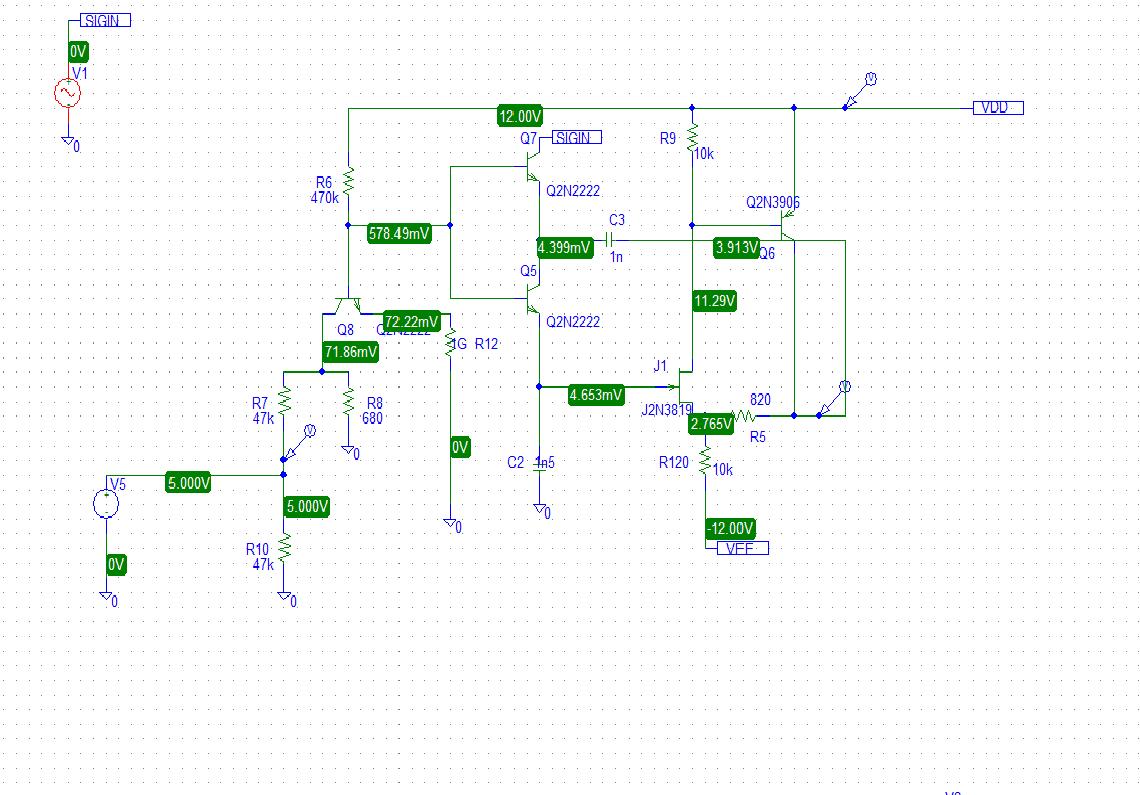The image size is (1140, 795).
Task: Select resistor R10 zigzag symbol
Action: coord(284,547)
